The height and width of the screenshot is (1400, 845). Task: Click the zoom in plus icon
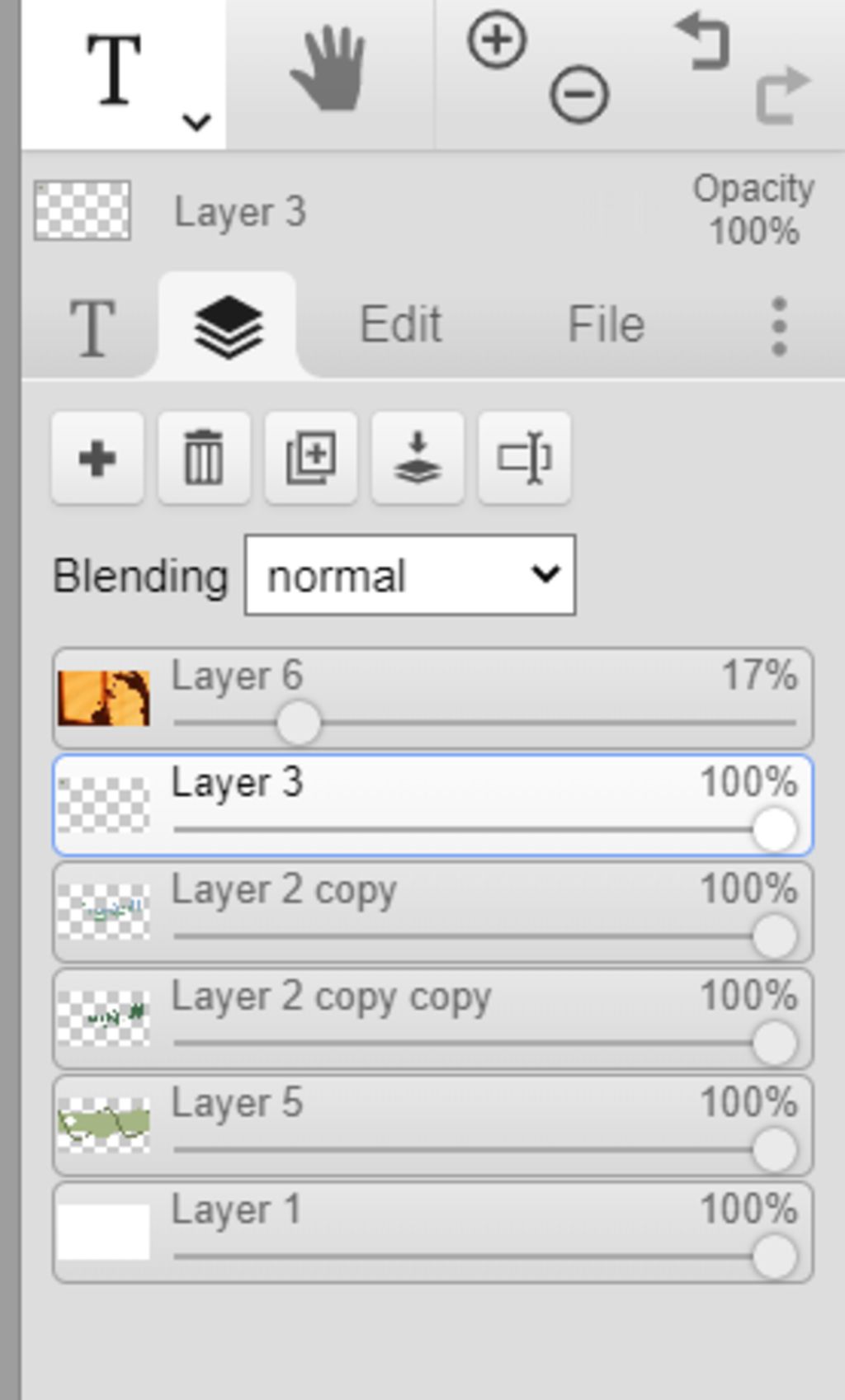pos(497,40)
